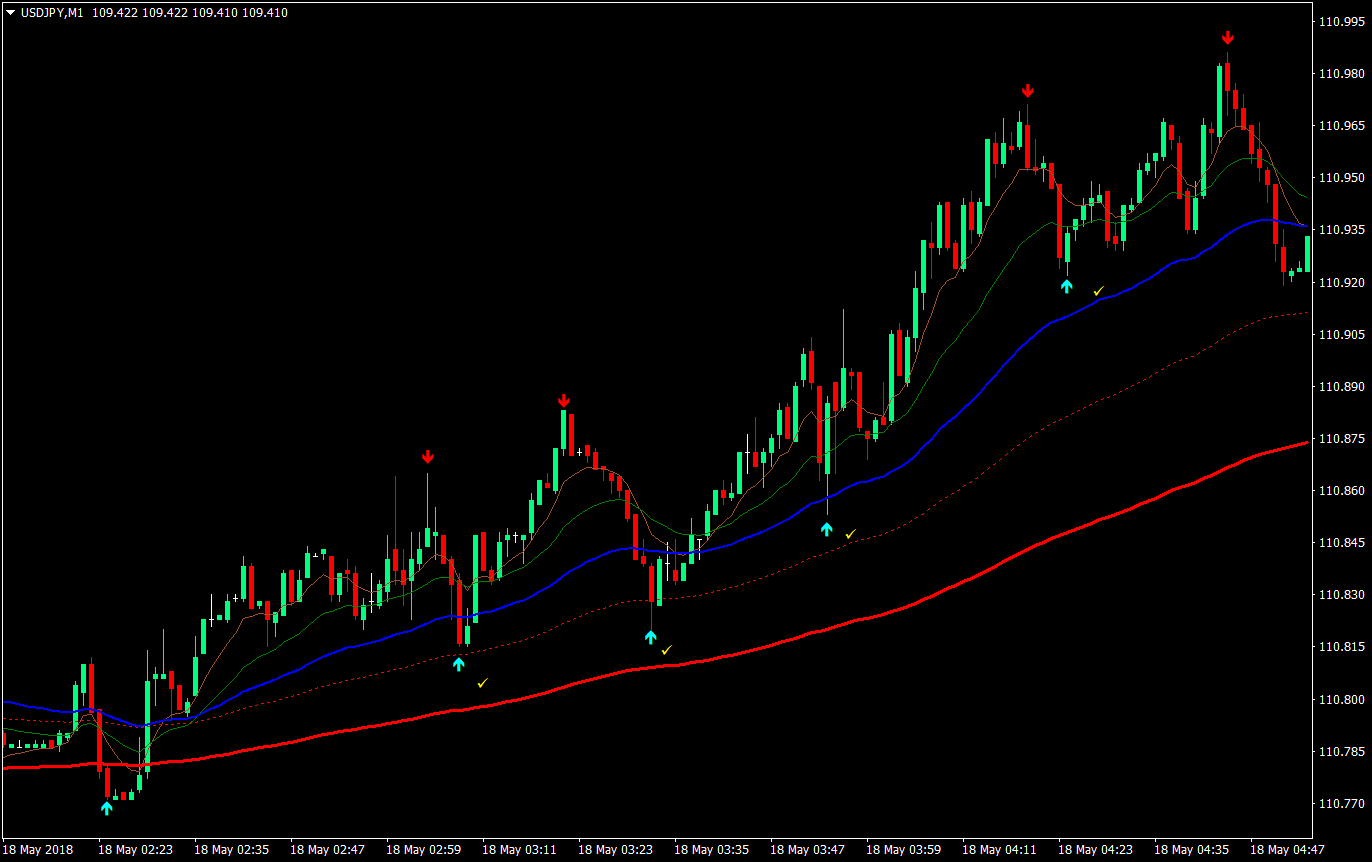Click the 110.920 price label
Screen dimensions: 1372x862
click(1342, 282)
